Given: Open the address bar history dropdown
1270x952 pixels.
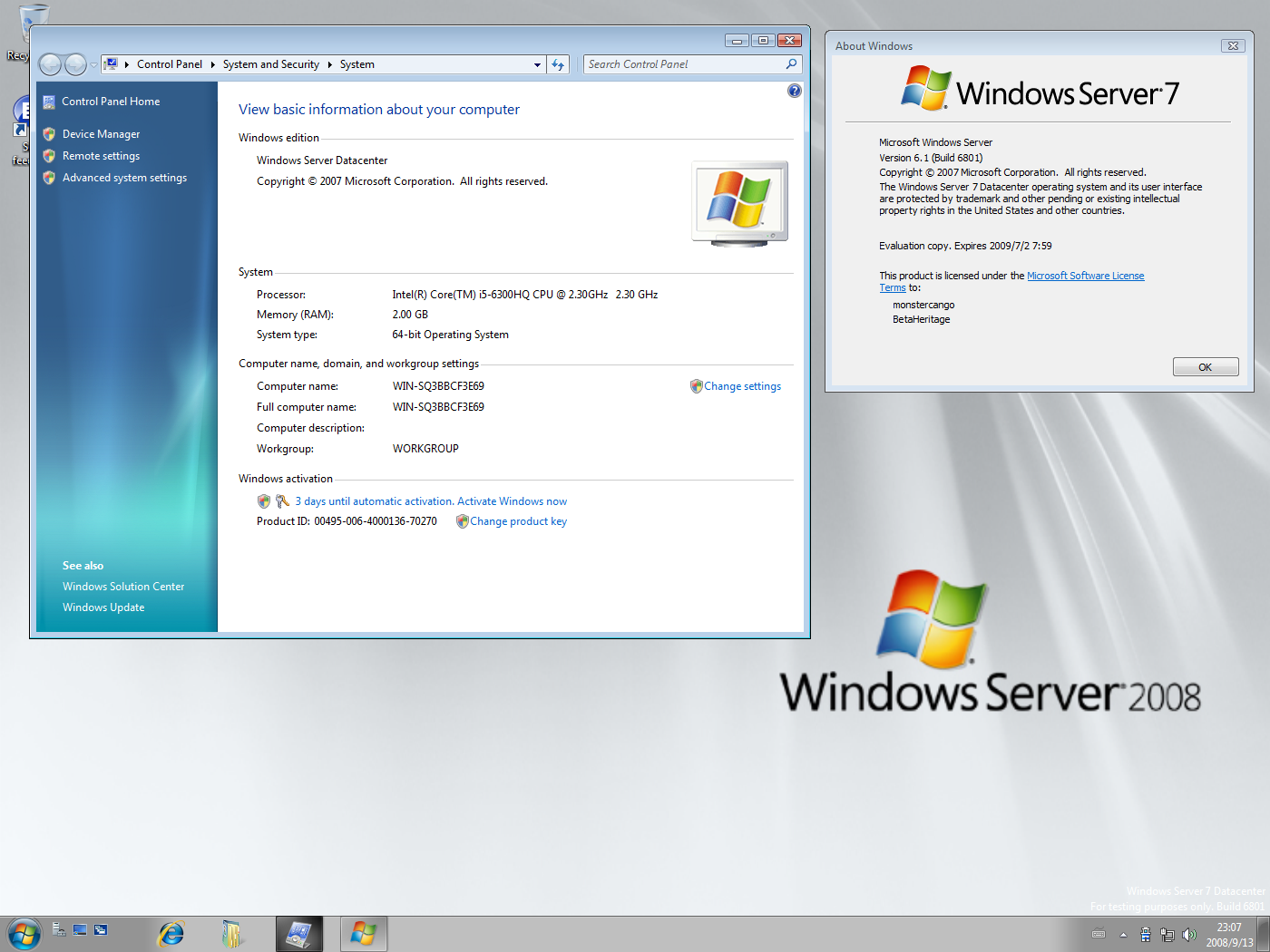Looking at the screenshot, I should (x=537, y=64).
